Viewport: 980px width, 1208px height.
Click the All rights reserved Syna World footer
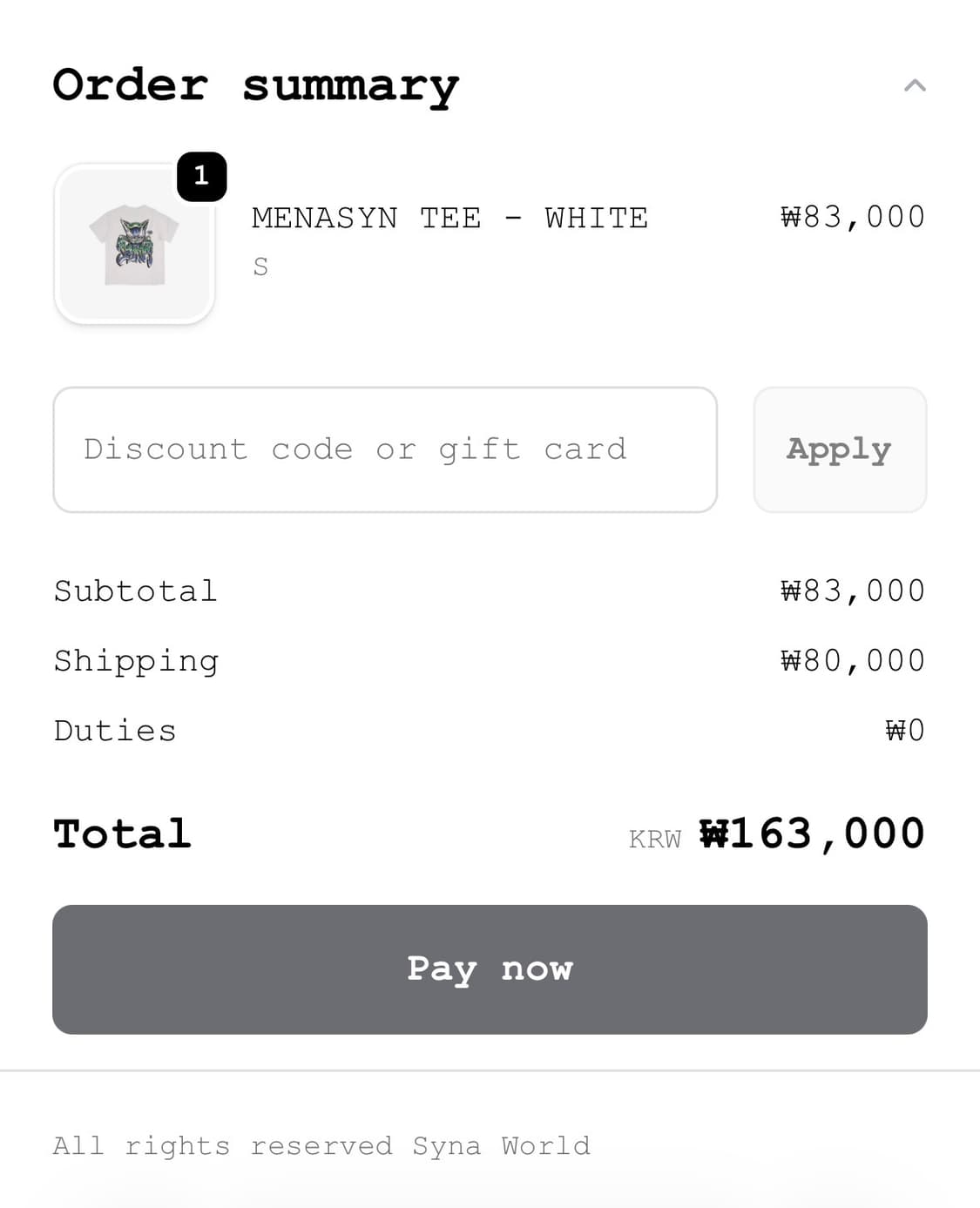321,1145
